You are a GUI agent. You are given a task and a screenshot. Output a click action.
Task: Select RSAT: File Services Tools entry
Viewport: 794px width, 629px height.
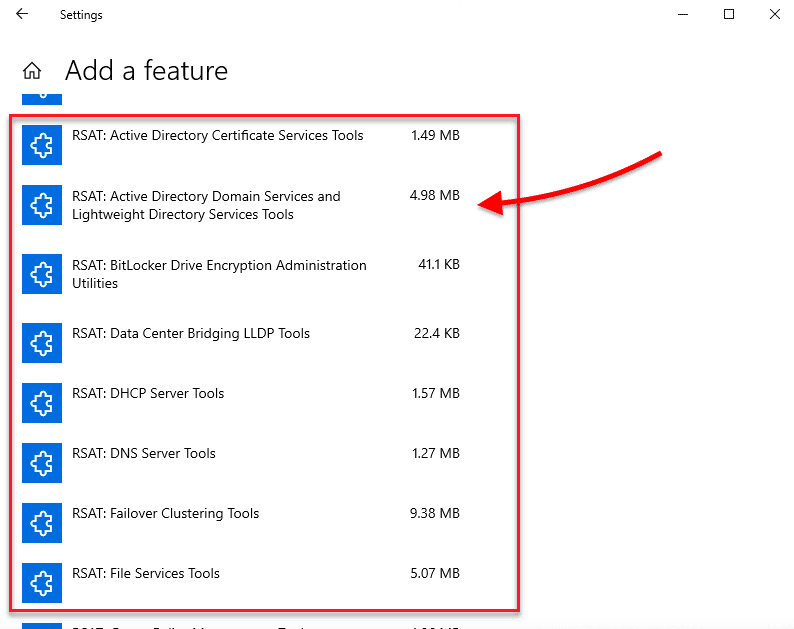click(x=146, y=573)
